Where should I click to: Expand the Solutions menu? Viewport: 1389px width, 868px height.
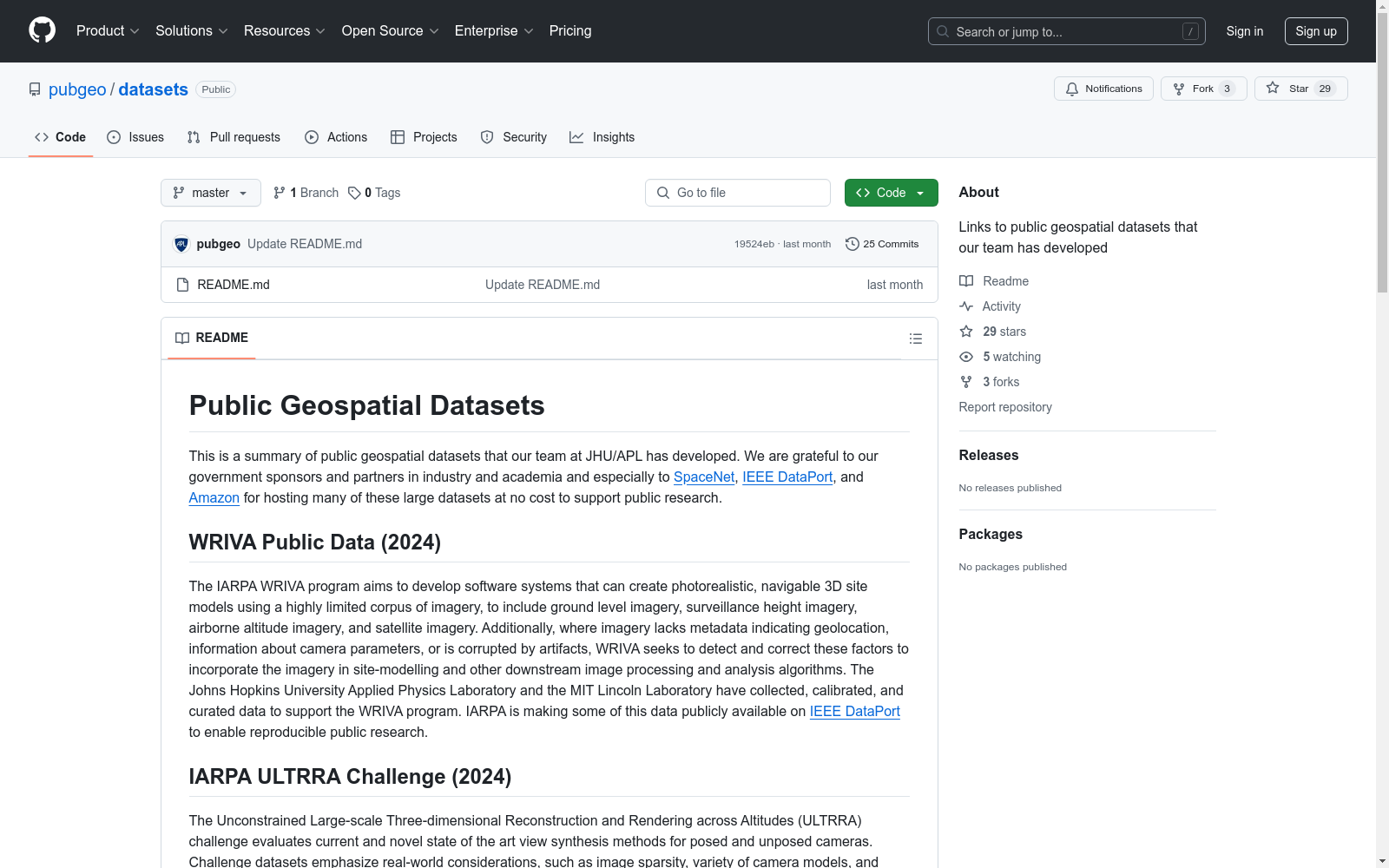[191, 31]
